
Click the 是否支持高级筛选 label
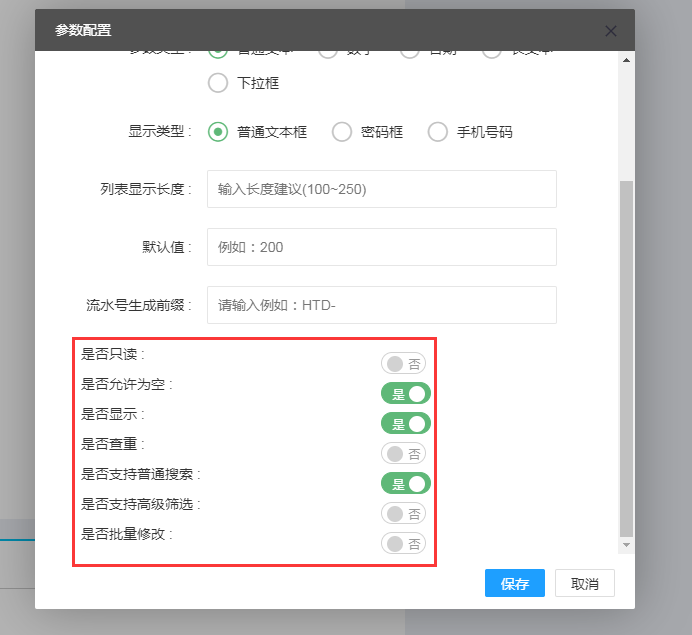point(141,504)
